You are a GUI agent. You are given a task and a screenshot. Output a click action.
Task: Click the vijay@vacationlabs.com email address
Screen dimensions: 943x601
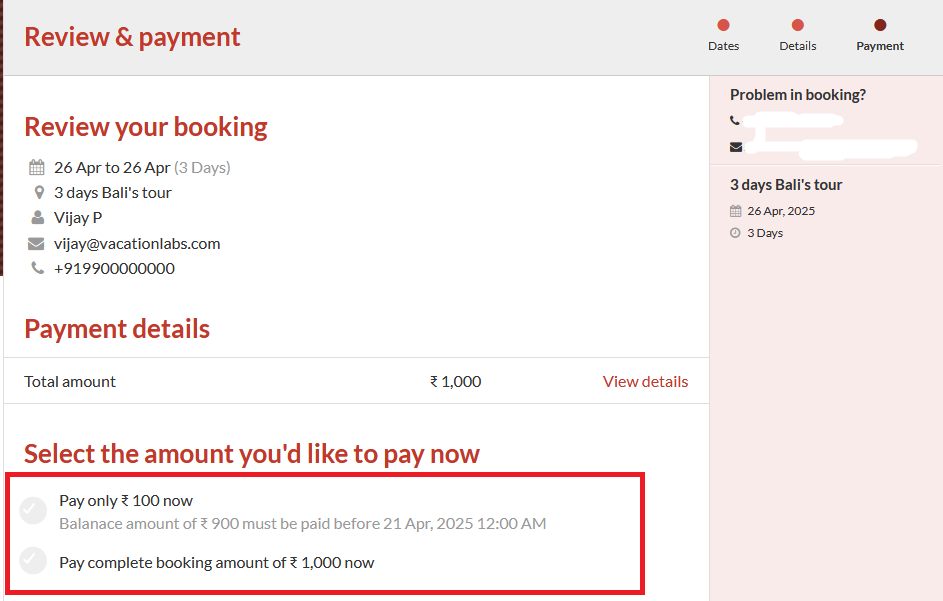pos(137,243)
